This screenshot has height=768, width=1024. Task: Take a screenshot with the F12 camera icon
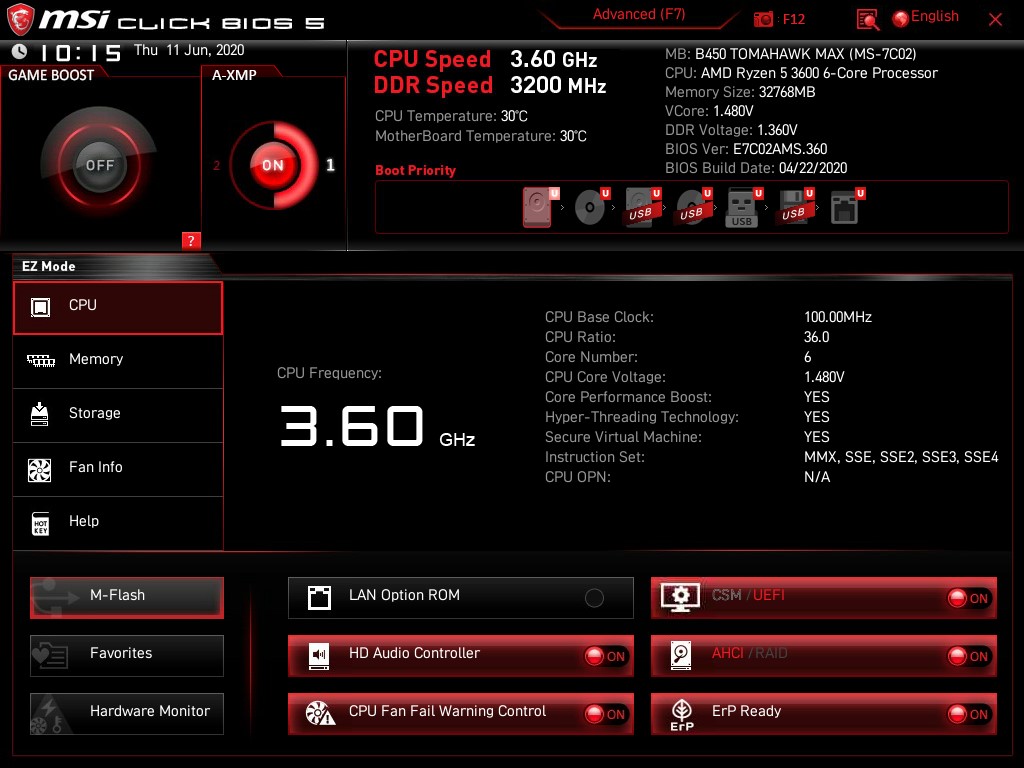tap(763, 20)
